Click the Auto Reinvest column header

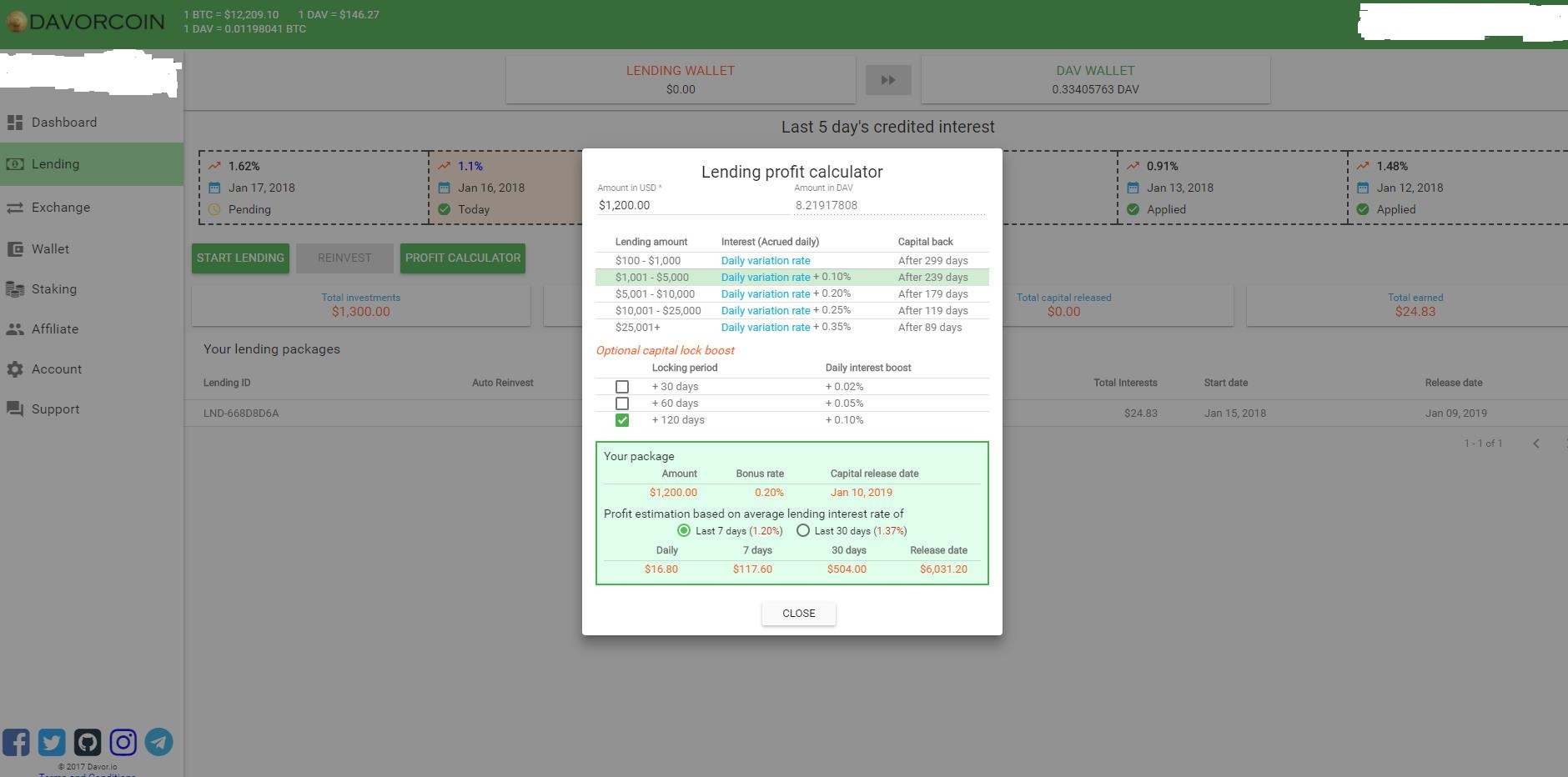click(503, 383)
